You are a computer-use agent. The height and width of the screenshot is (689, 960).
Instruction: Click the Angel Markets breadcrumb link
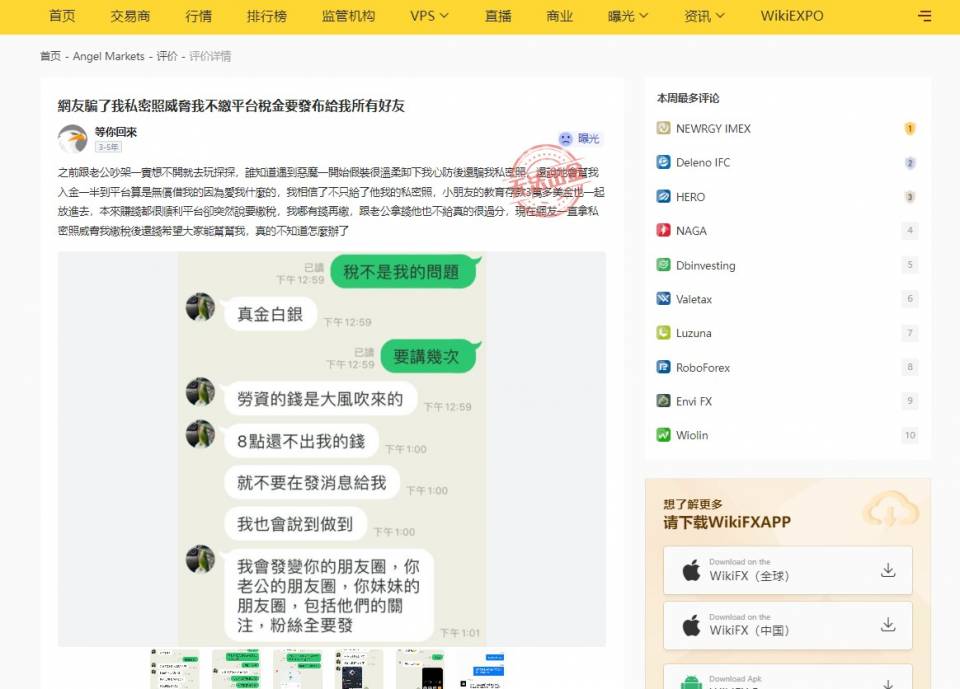pos(108,56)
